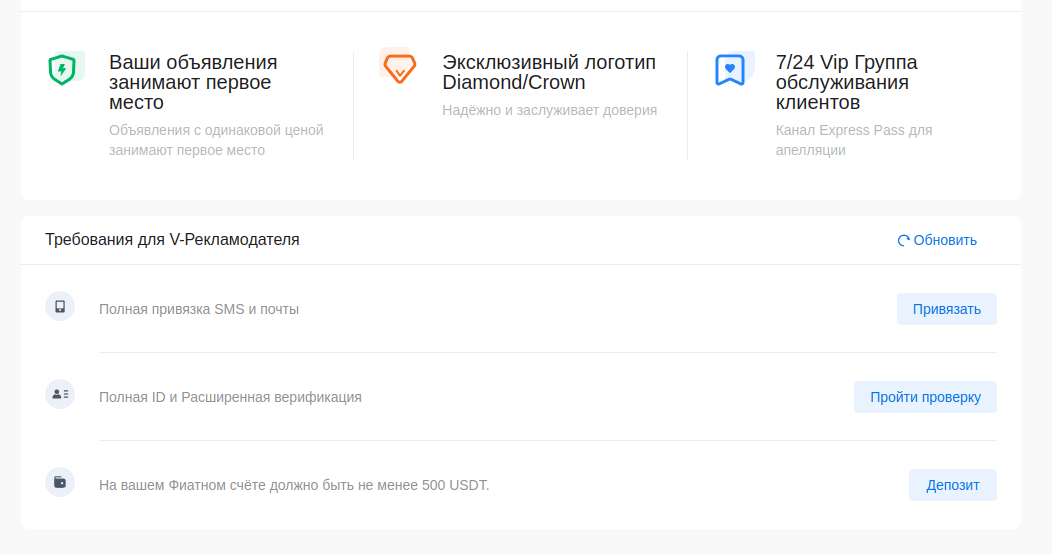Viewport: 1052px width, 554px height.
Task: Select the heading Ваши объявления занимают первое место
Action: coord(193,82)
